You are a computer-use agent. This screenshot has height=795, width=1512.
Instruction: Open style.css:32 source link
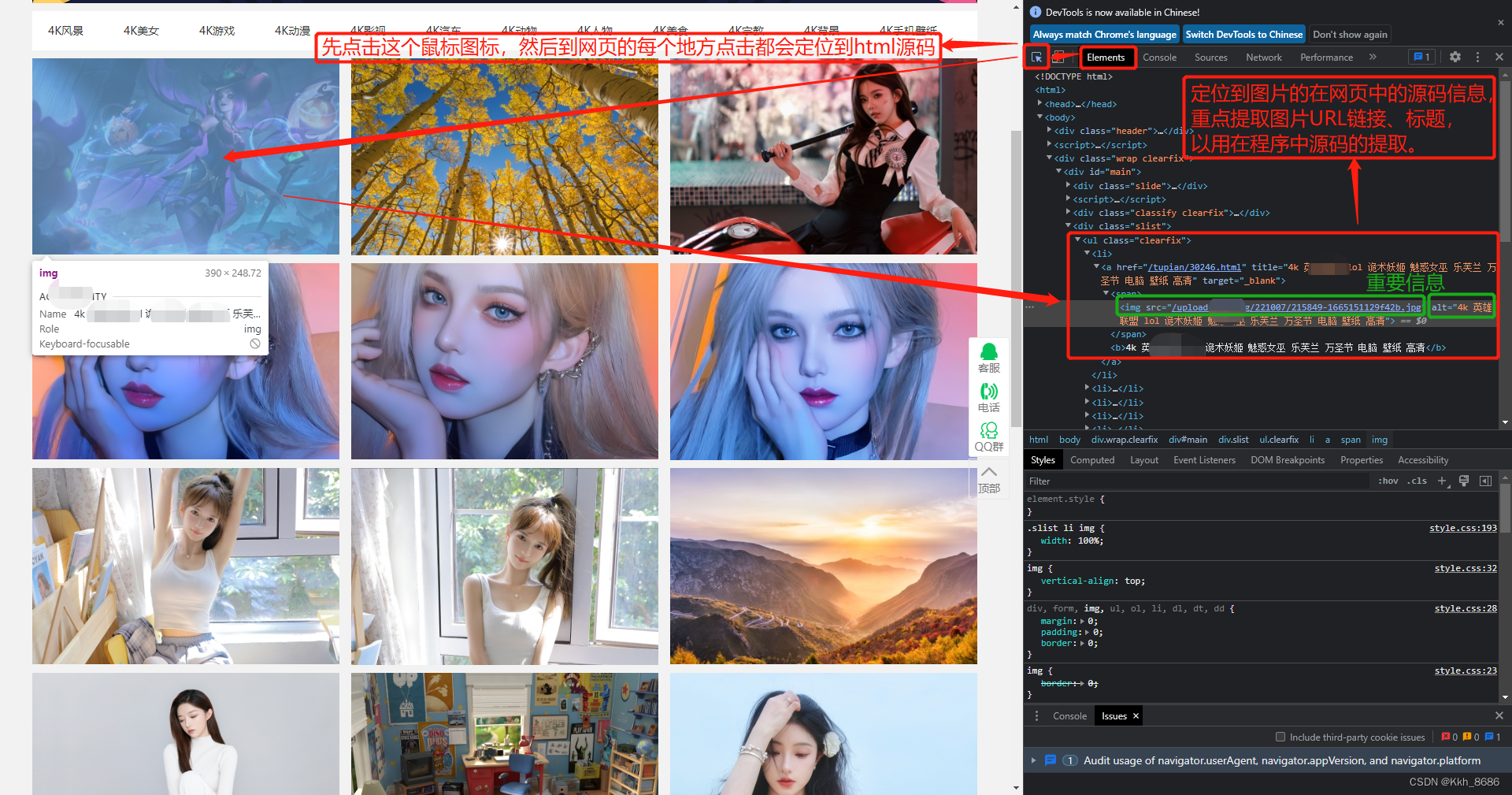point(1466,568)
